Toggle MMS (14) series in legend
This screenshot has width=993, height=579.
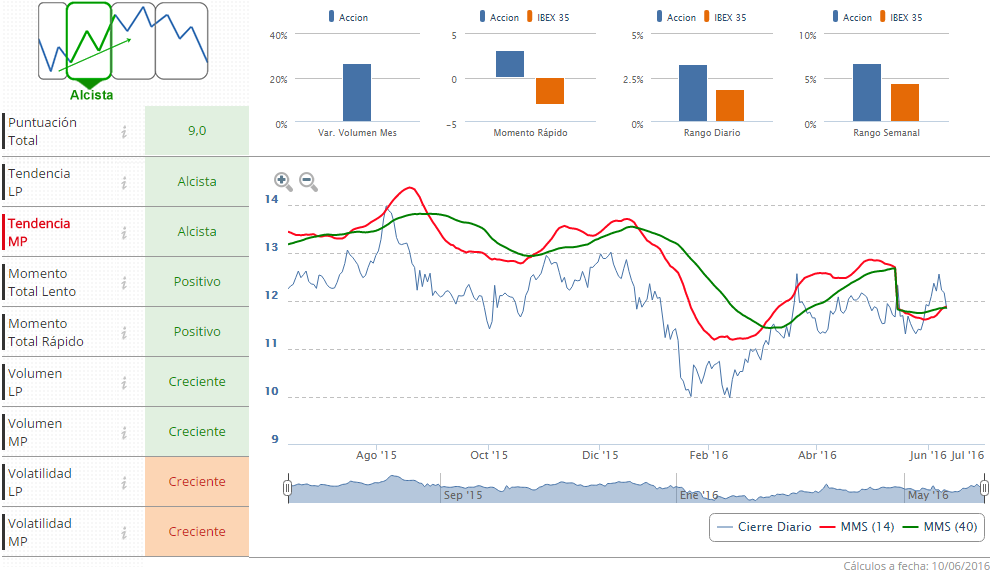pyautogui.click(x=857, y=527)
